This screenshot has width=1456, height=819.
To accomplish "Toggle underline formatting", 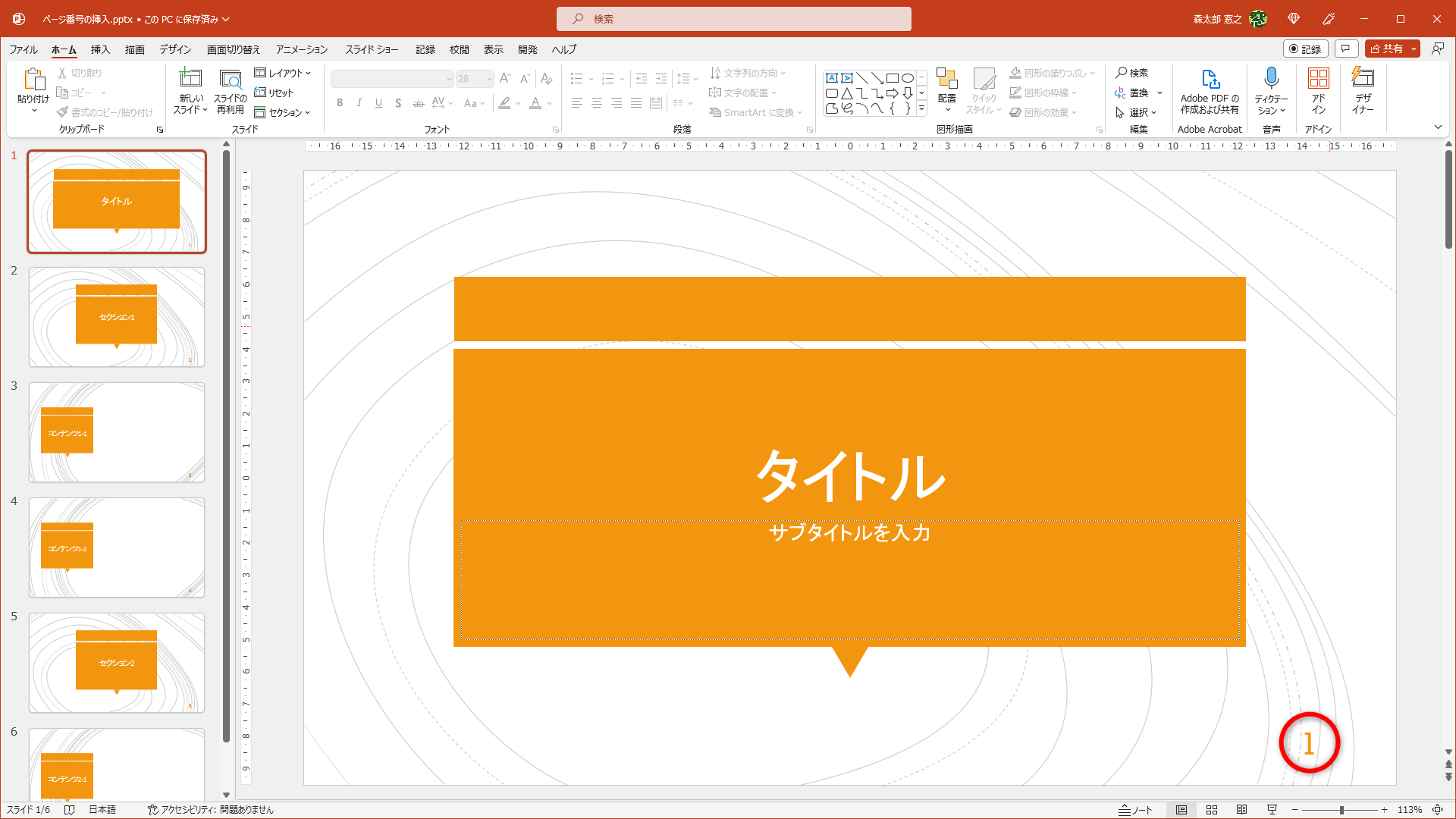I will click(378, 103).
